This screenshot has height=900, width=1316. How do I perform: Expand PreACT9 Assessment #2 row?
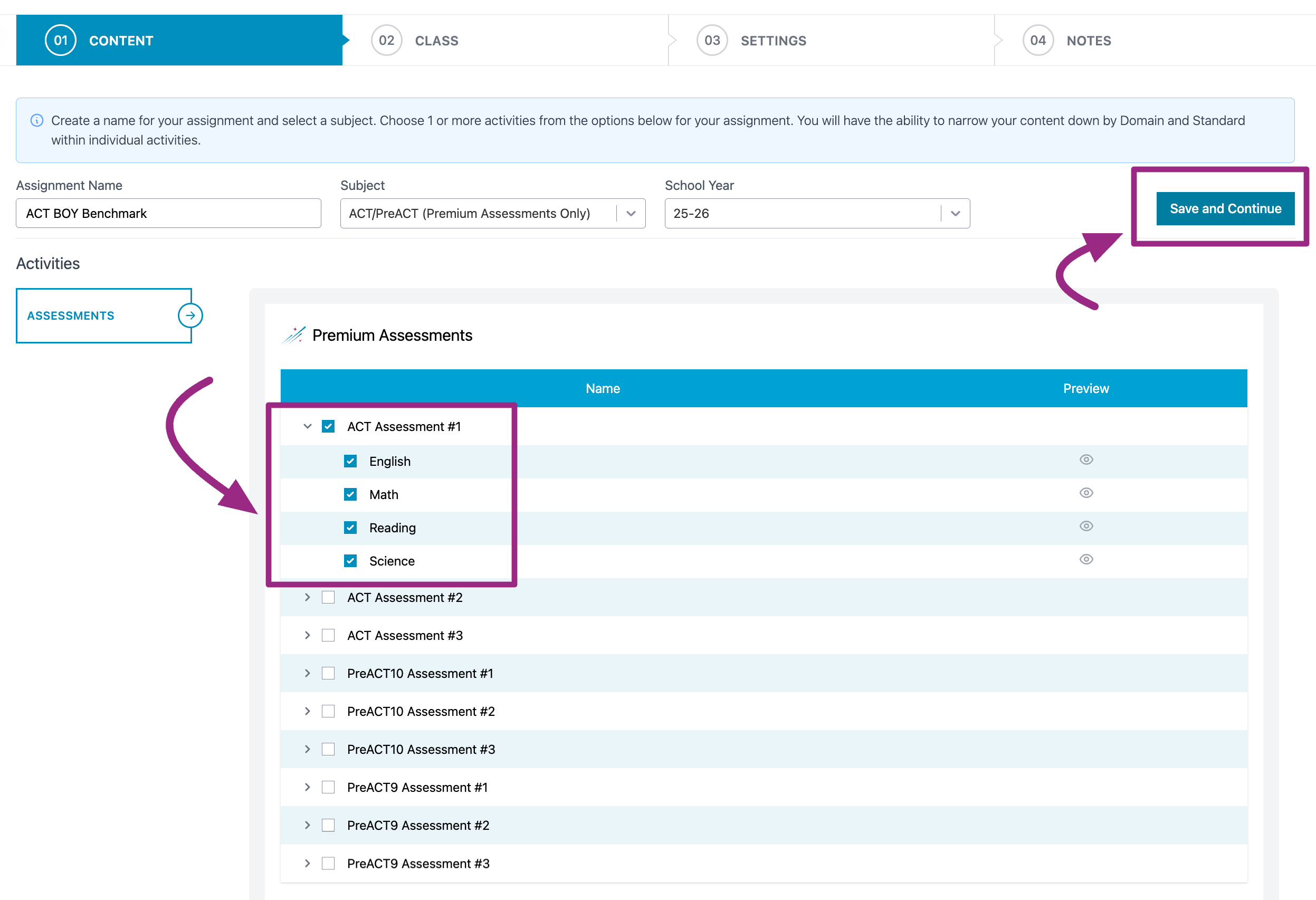pyautogui.click(x=308, y=825)
